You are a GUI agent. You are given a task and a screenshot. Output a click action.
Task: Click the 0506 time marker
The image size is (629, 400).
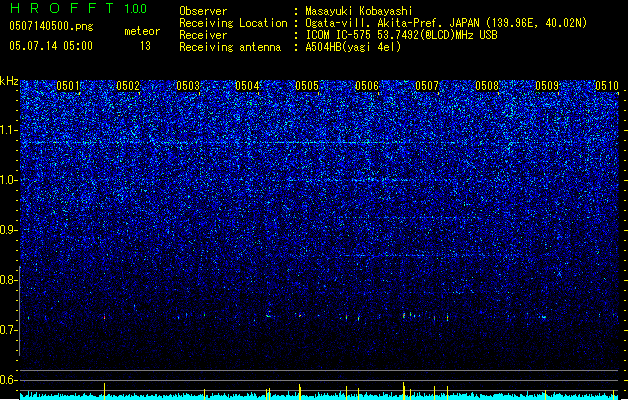pyautogui.click(x=367, y=86)
